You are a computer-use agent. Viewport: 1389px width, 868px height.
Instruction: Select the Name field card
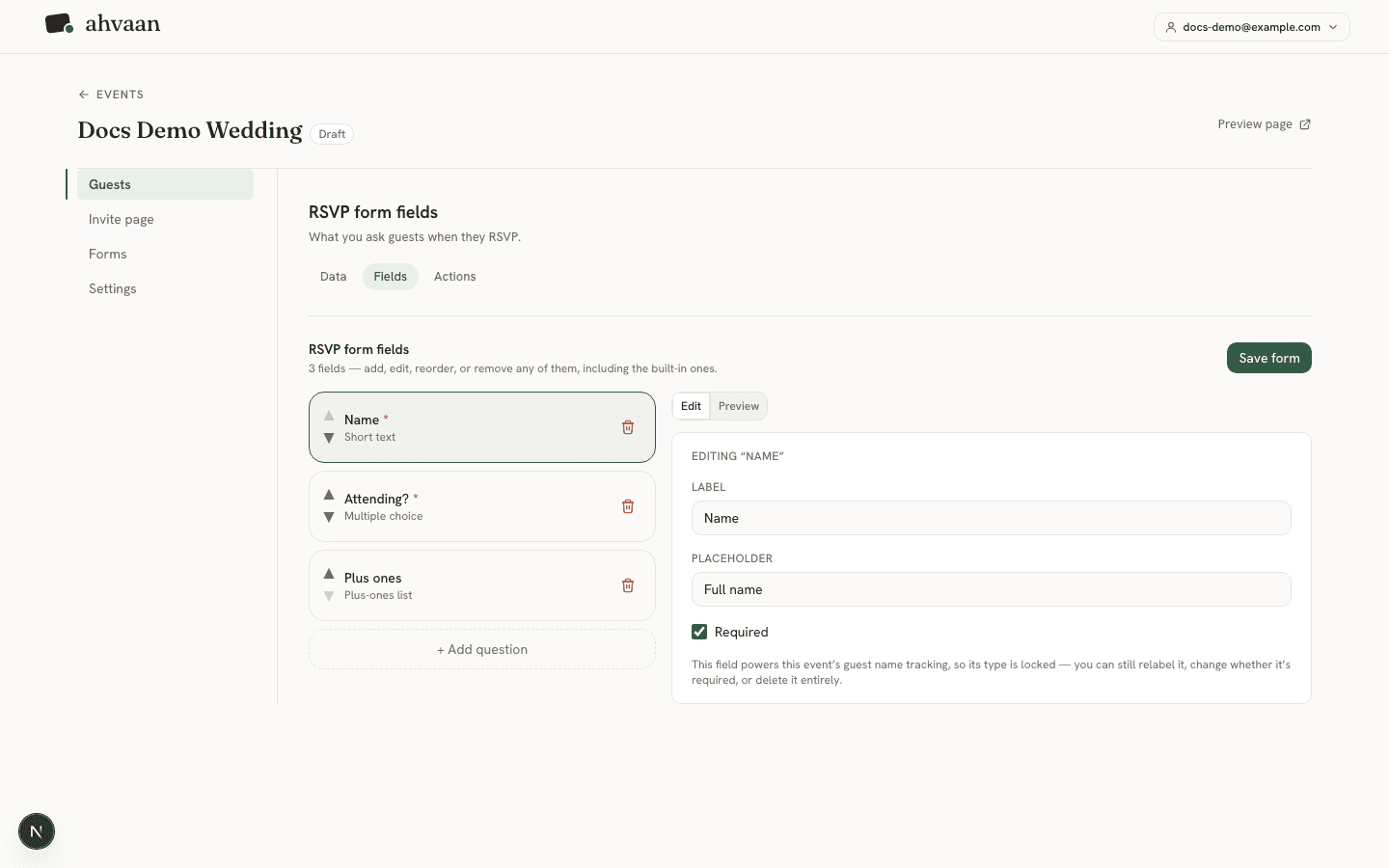[x=482, y=427]
